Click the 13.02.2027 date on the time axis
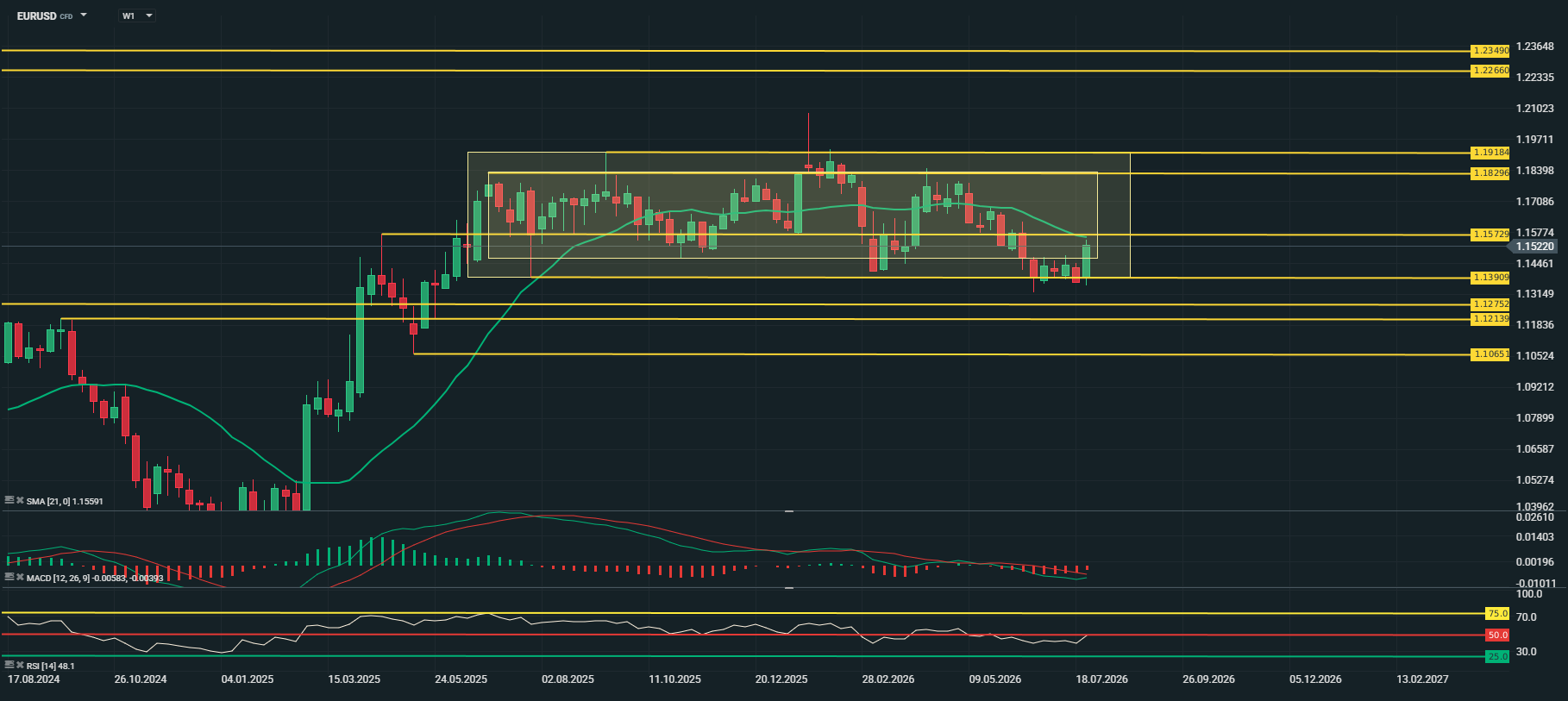The width and height of the screenshot is (1568, 701). tap(1423, 679)
